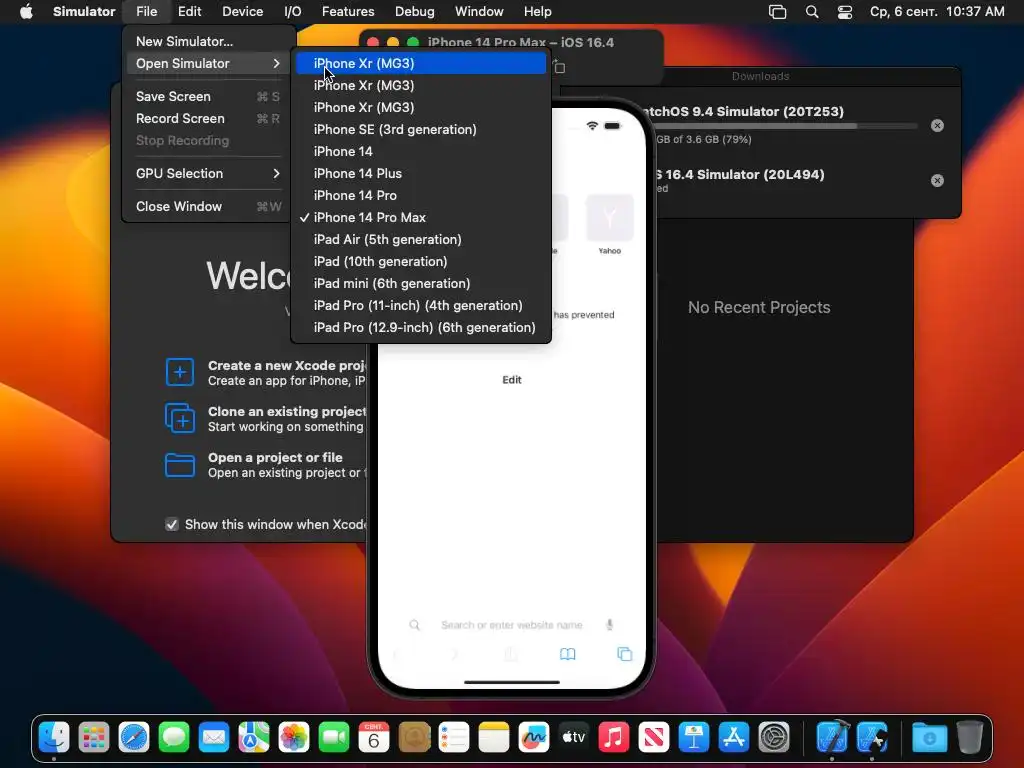Launch Keynote from the Dock
1024x768 pixels.
pyautogui.click(x=694, y=738)
